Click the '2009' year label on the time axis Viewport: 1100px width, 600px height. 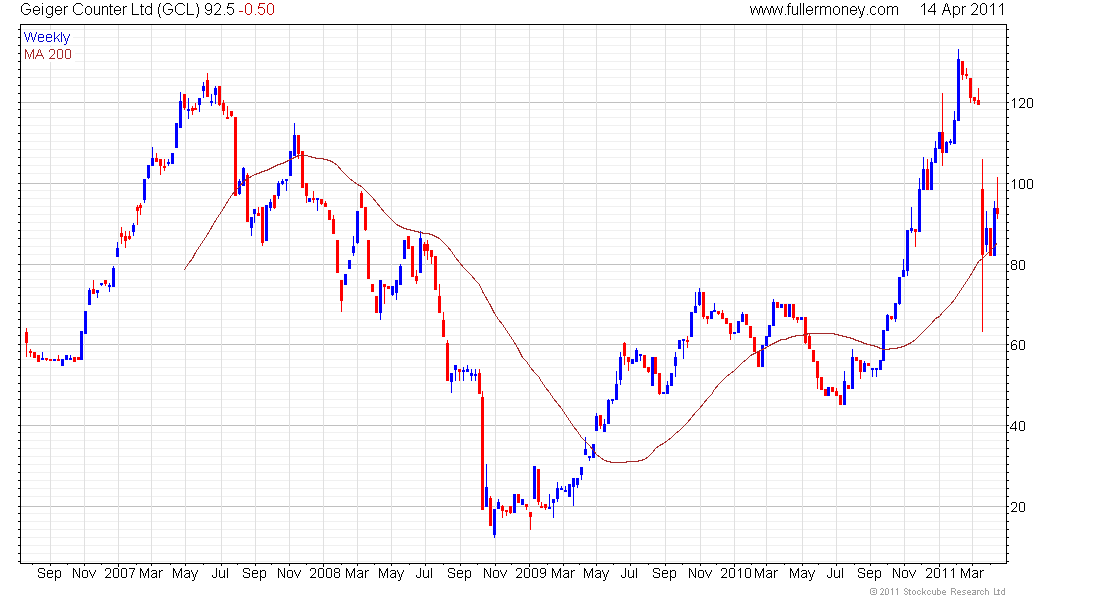coord(530,573)
